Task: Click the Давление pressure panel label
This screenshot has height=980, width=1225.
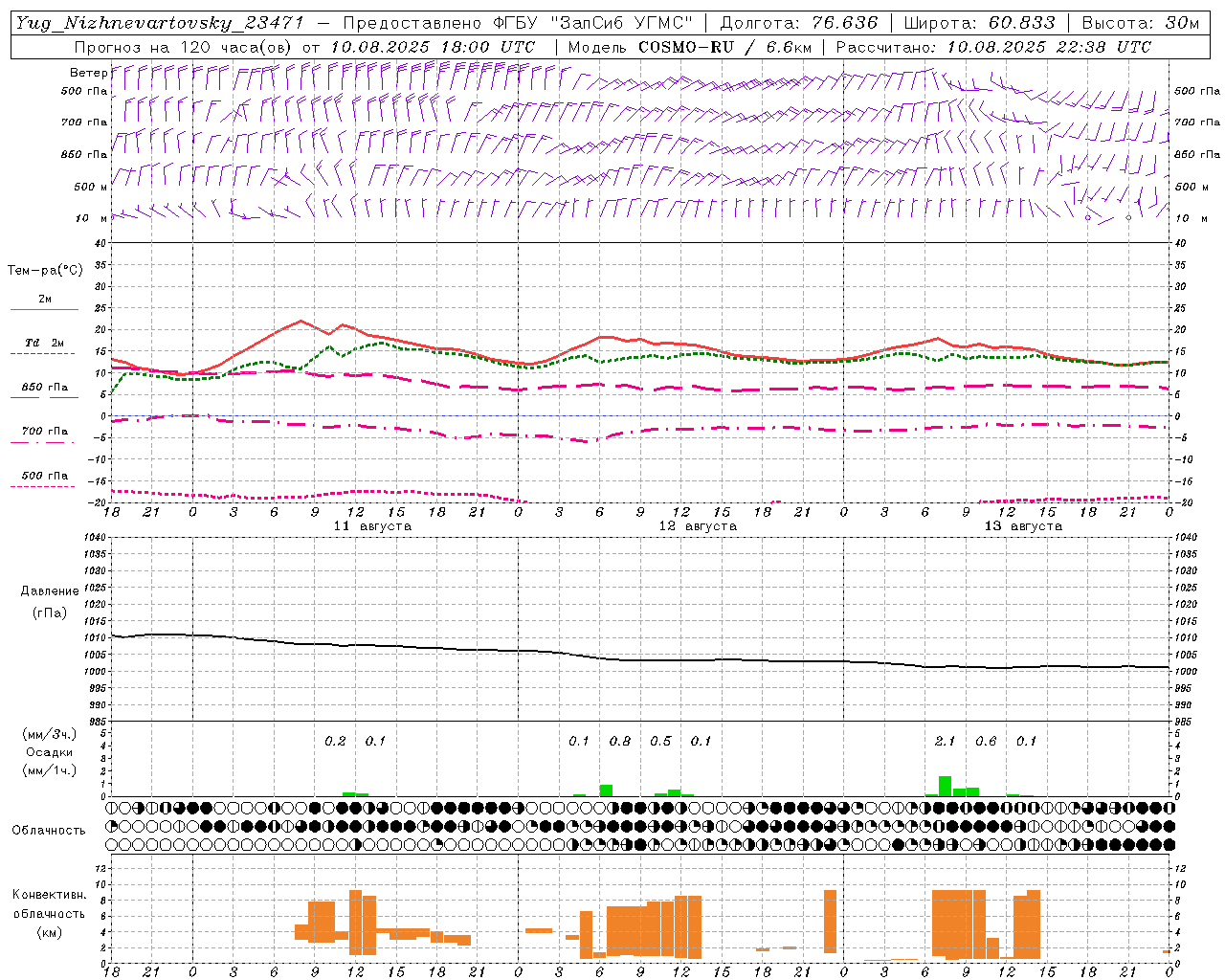Action: pyautogui.click(x=50, y=591)
